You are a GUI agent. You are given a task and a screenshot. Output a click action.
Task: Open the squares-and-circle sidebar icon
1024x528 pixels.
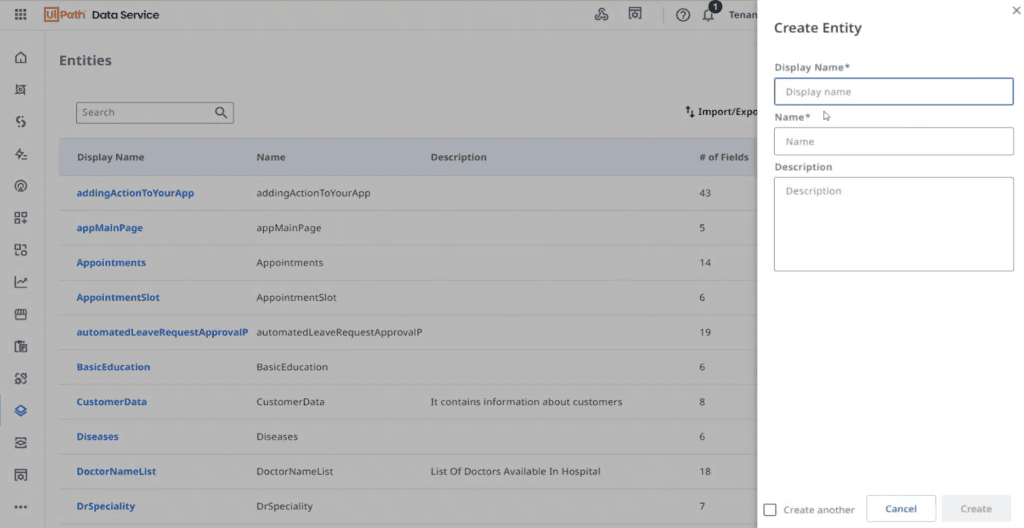pyautogui.click(x=21, y=250)
